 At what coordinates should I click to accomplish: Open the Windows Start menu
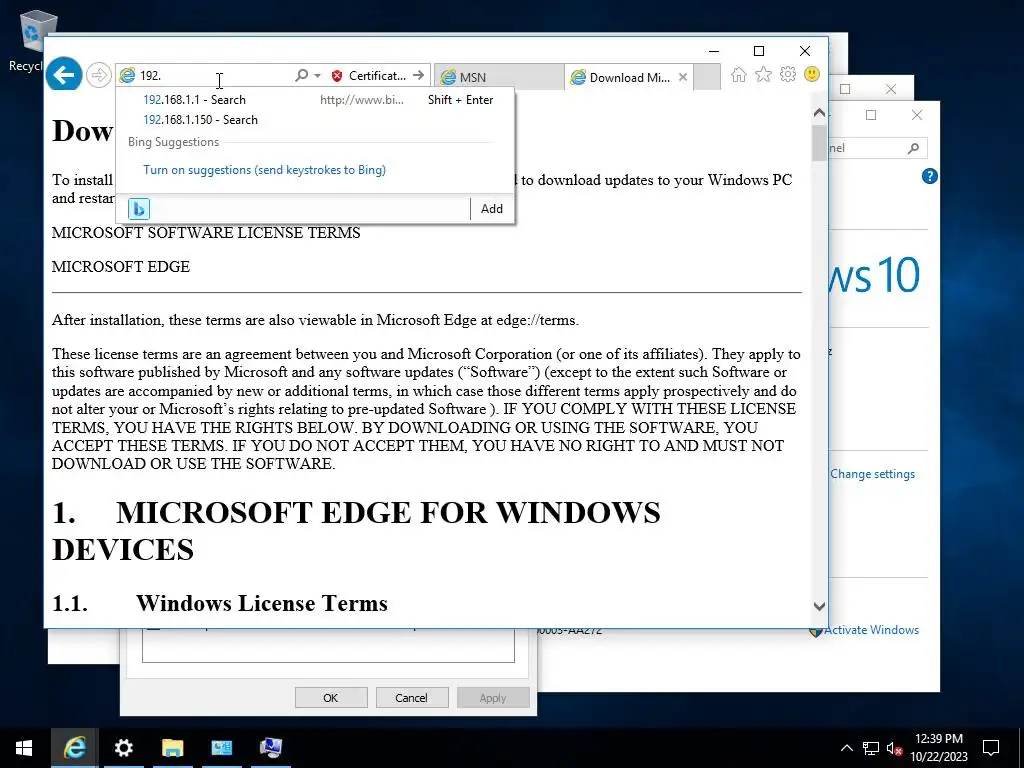click(24, 748)
